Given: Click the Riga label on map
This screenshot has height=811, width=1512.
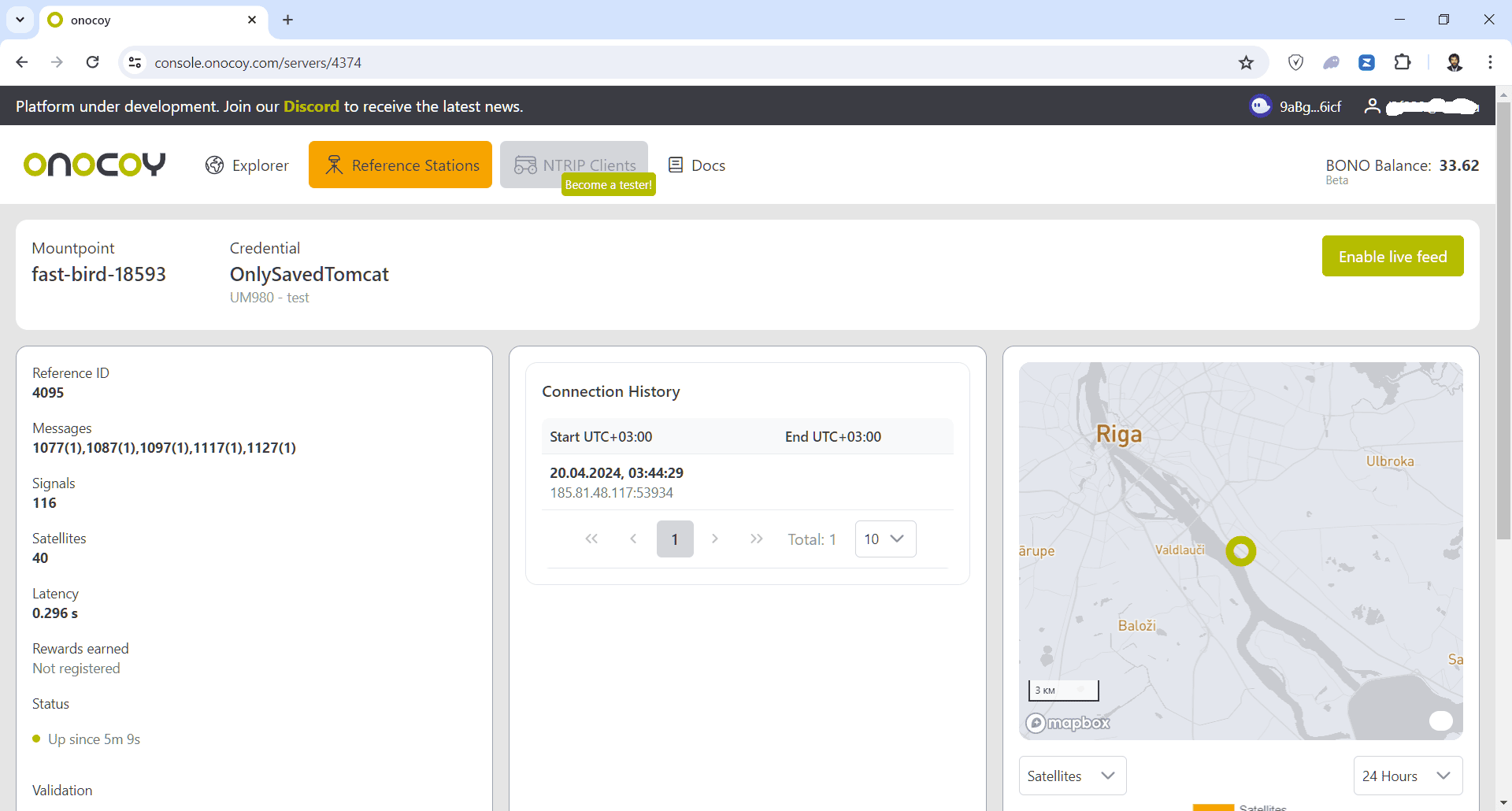Looking at the screenshot, I should (x=1119, y=434).
